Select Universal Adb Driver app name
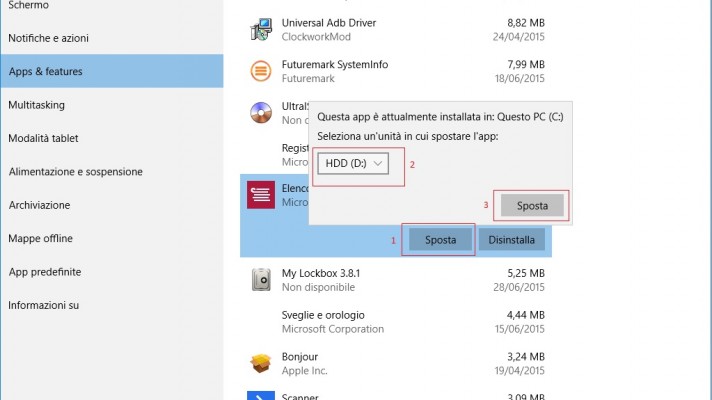This screenshot has width=712, height=400. tap(329, 23)
